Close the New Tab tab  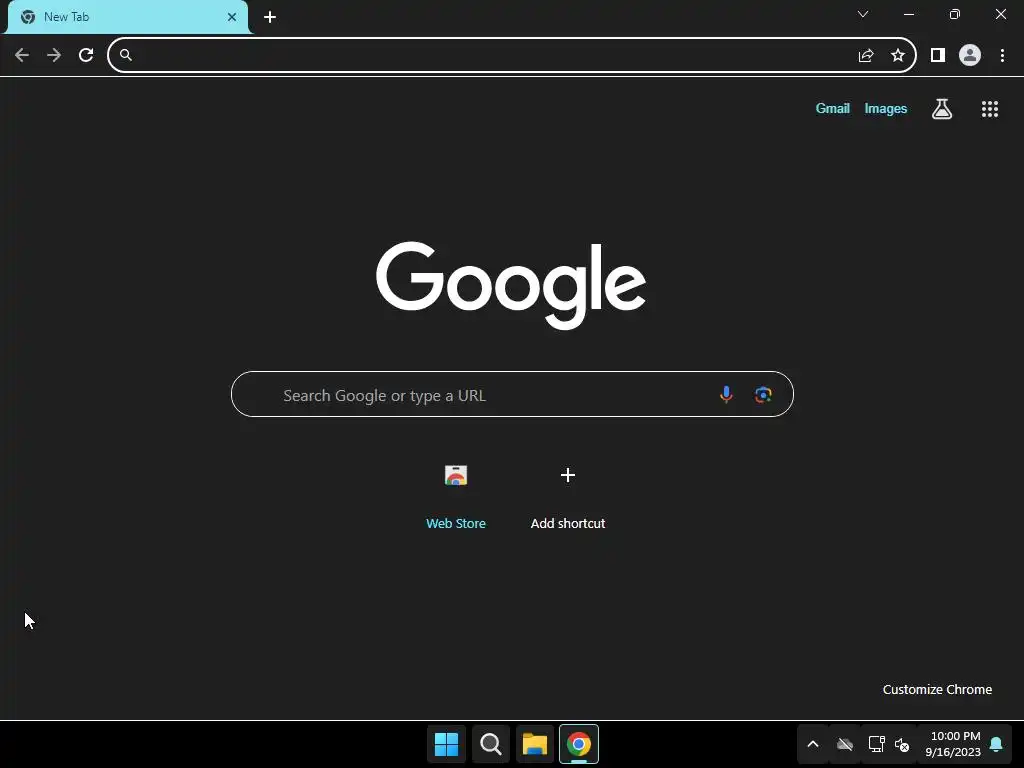(232, 17)
